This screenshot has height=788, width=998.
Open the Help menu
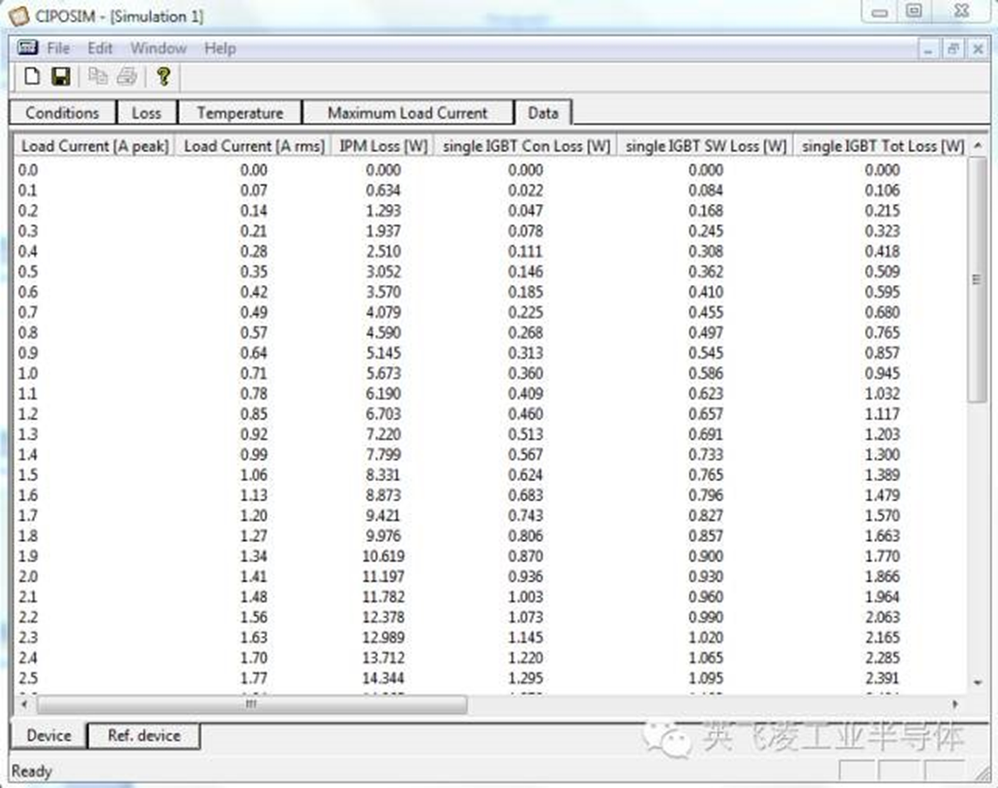tap(220, 48)
